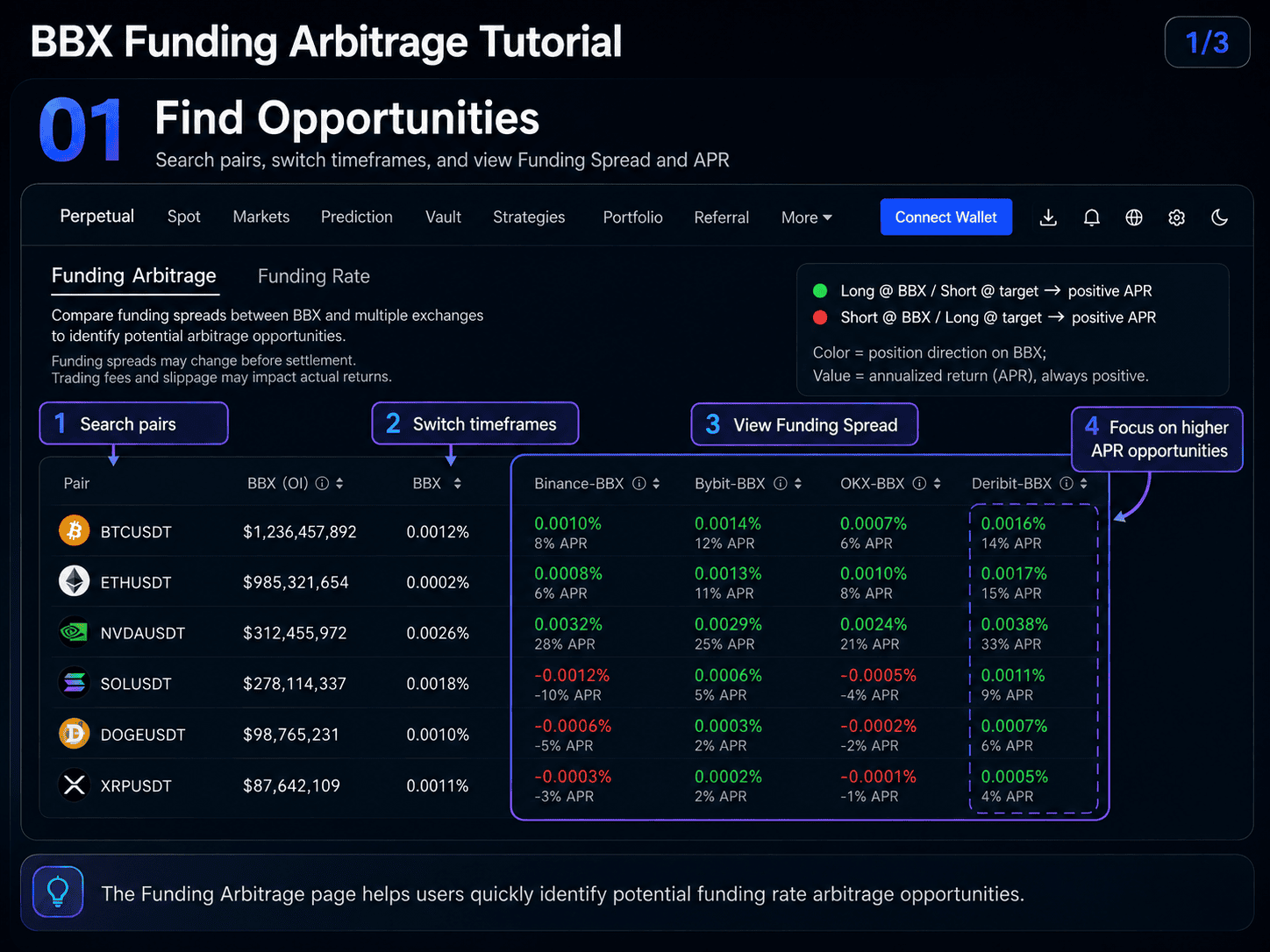Click SOLUSDT's BBX rate 0.0018%
The height and width of the screenshot is (952, 1270).
point(438,684)
